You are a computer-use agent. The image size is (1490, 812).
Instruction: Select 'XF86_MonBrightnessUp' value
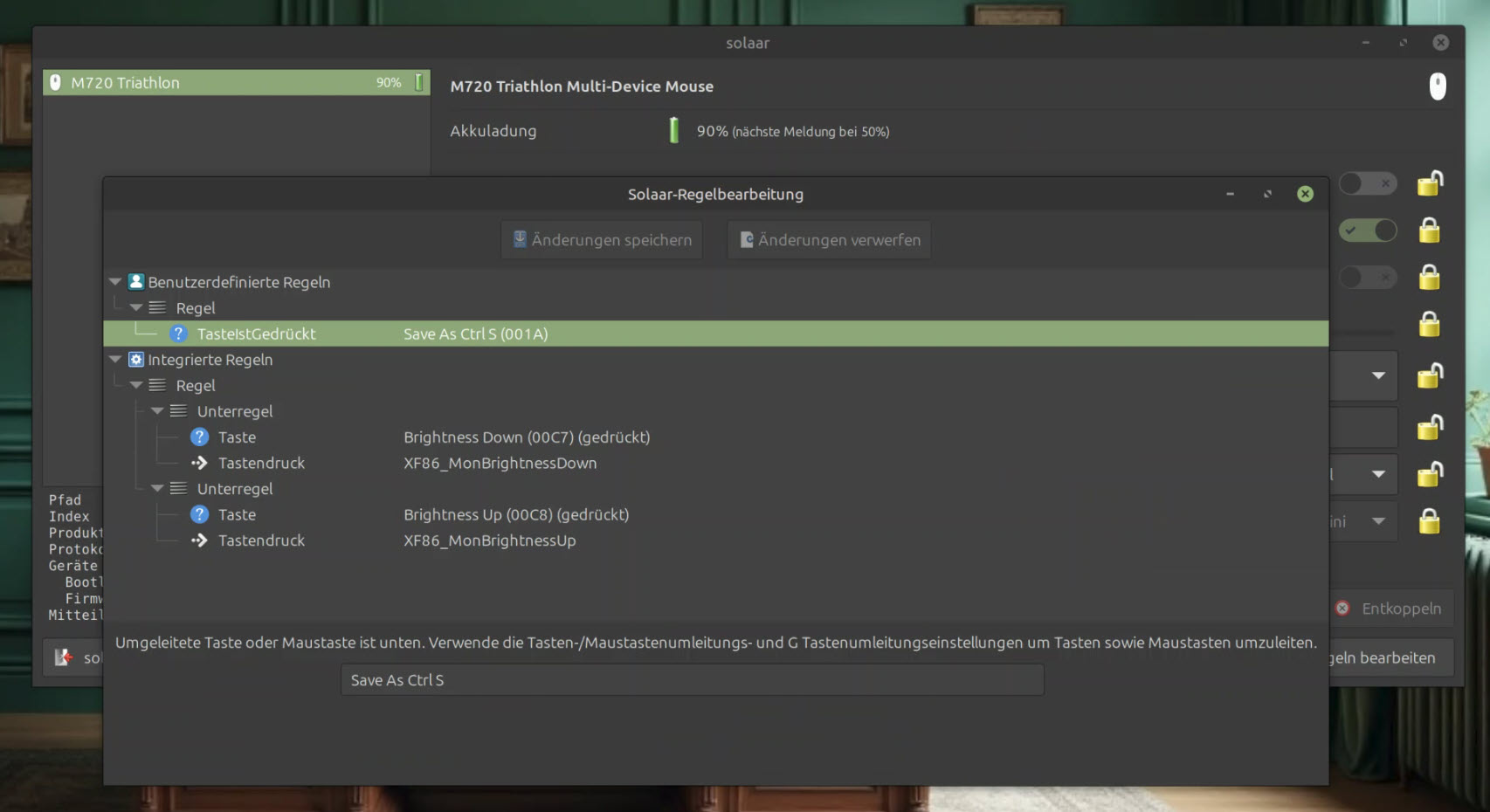coord(490,540)
